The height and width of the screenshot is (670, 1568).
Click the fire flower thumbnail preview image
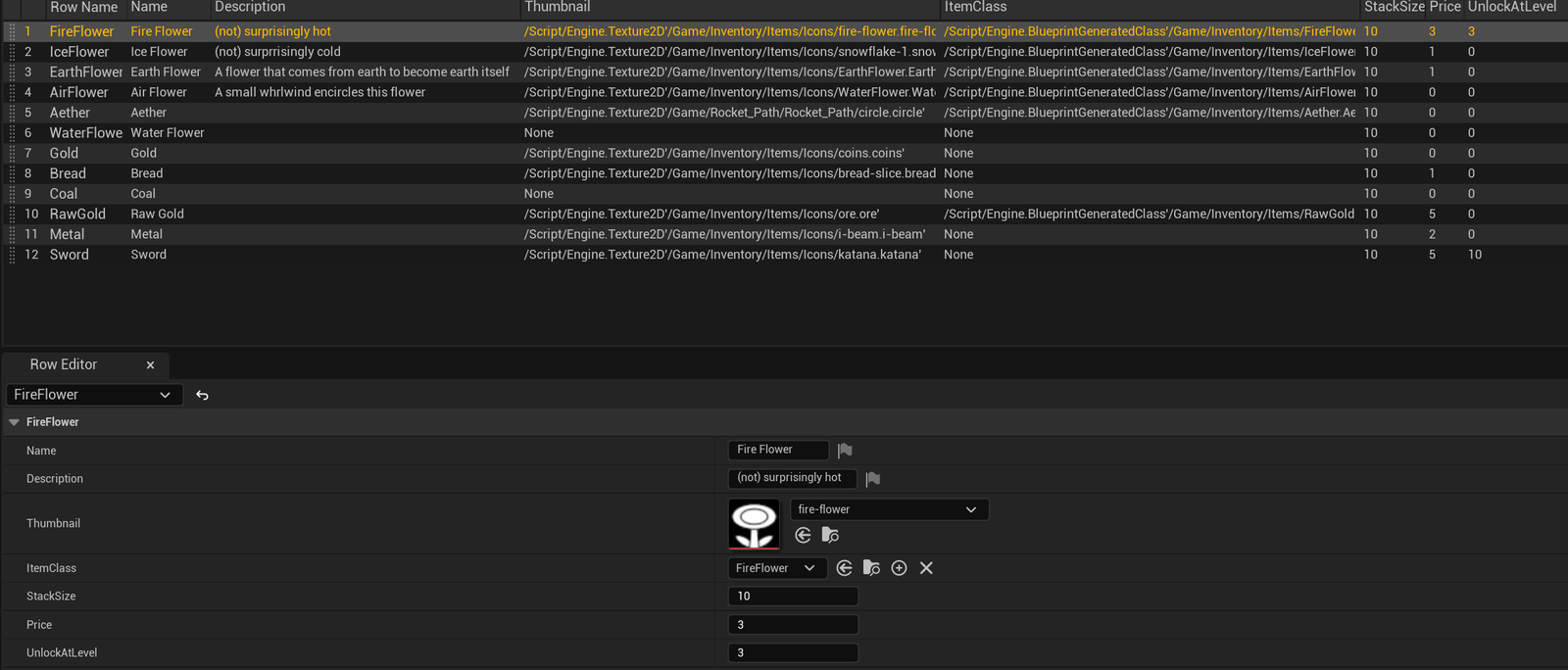click(754, 524)
